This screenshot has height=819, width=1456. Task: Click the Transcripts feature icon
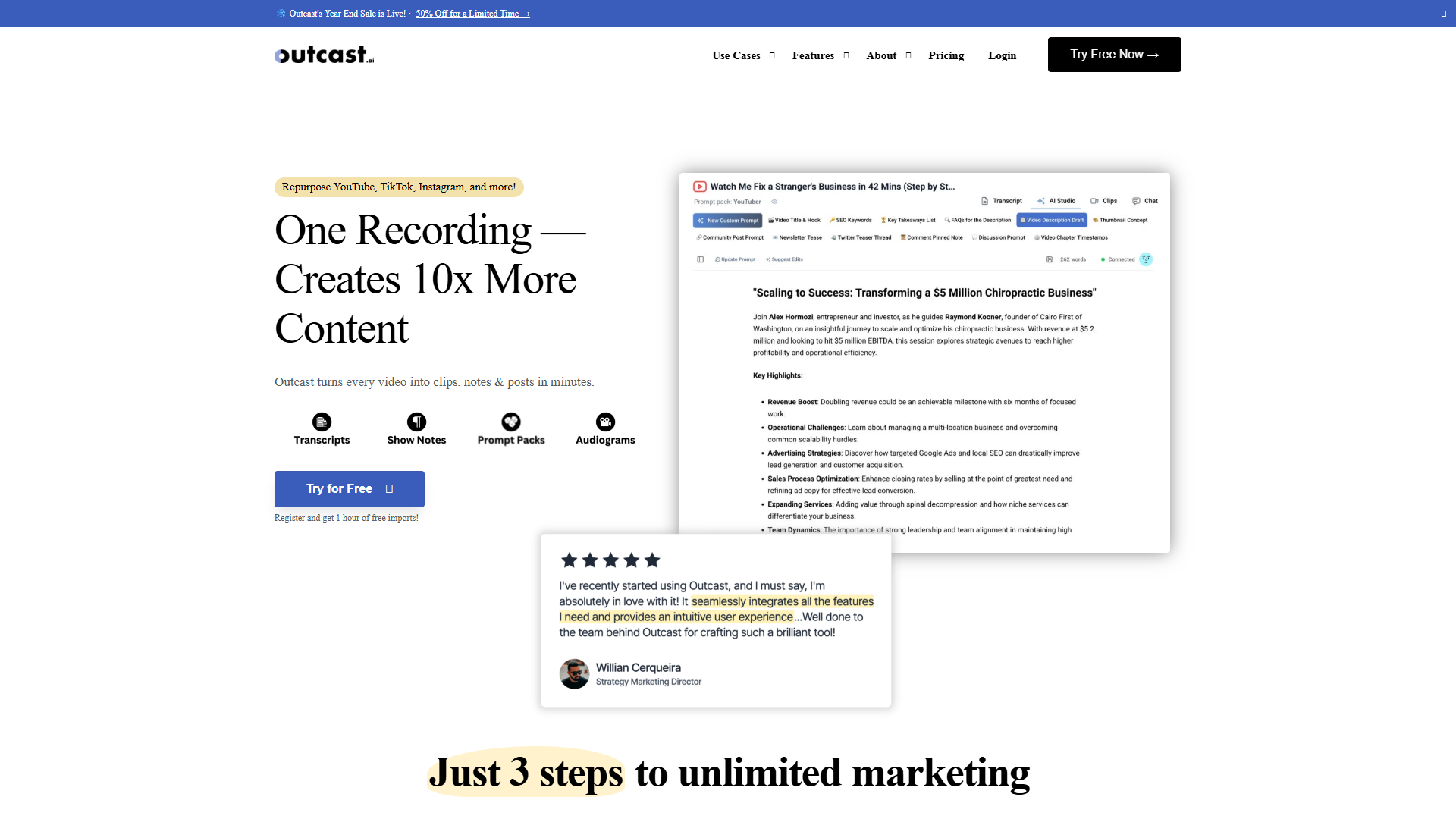(x=322, y=422)
